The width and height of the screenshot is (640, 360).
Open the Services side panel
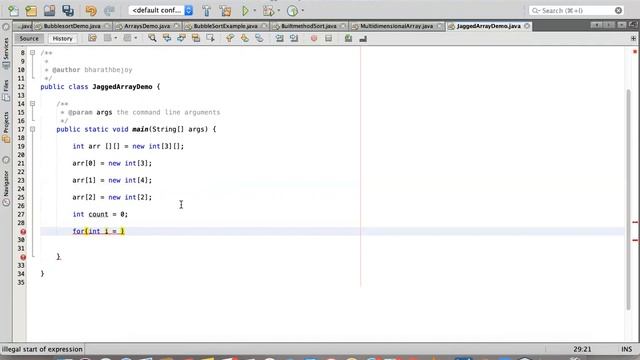[6, 52]
